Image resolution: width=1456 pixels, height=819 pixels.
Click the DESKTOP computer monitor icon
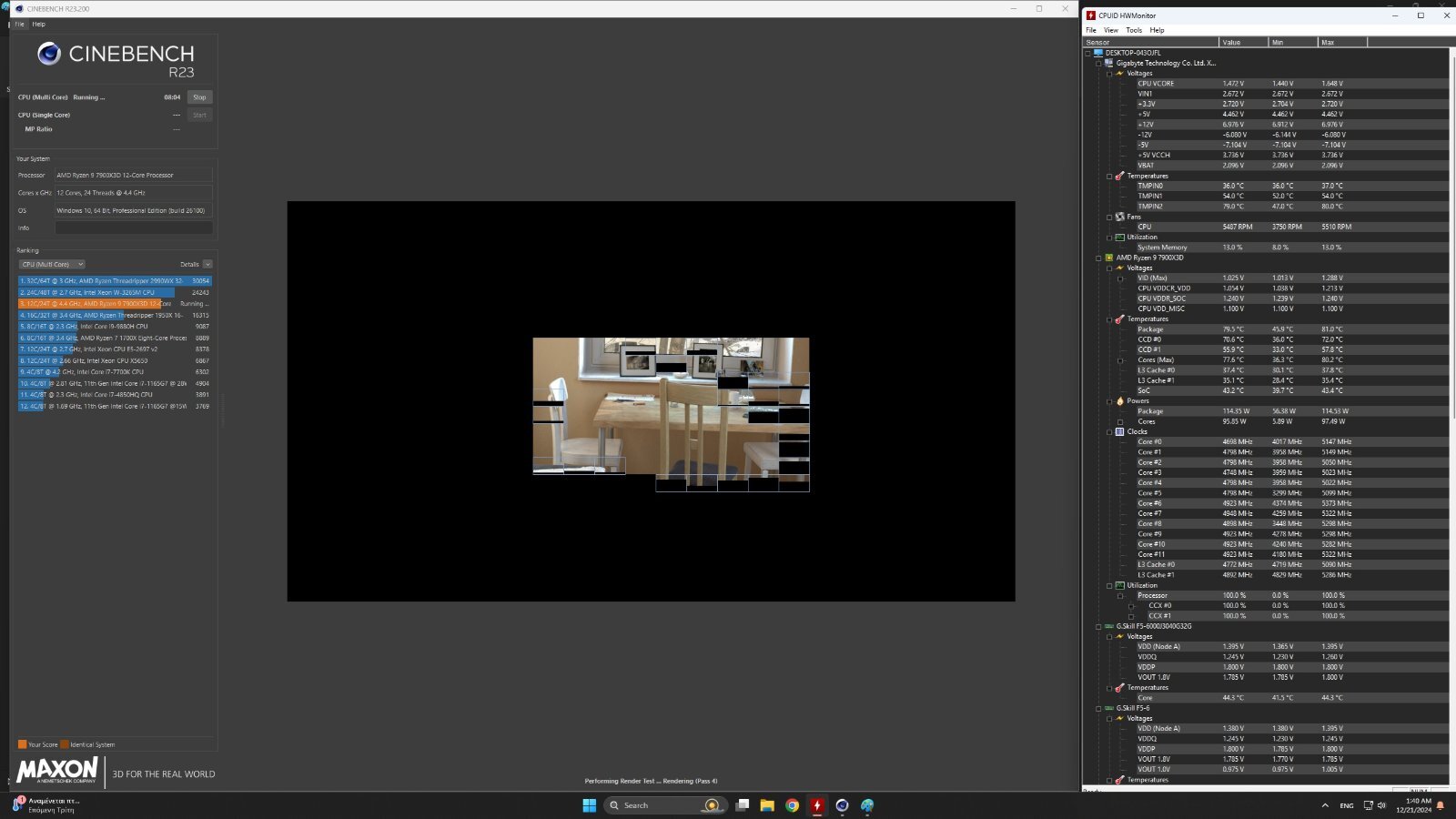1098,53
